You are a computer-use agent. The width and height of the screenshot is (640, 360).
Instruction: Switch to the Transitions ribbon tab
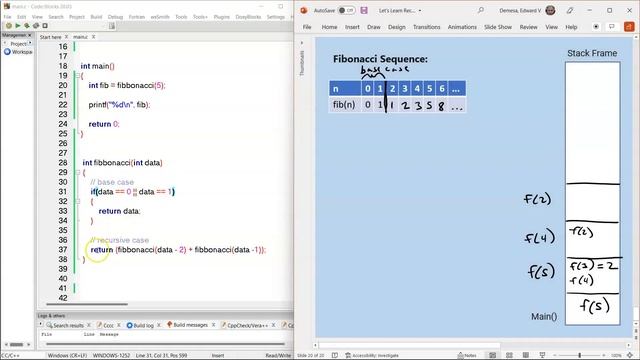pos(427,27)
